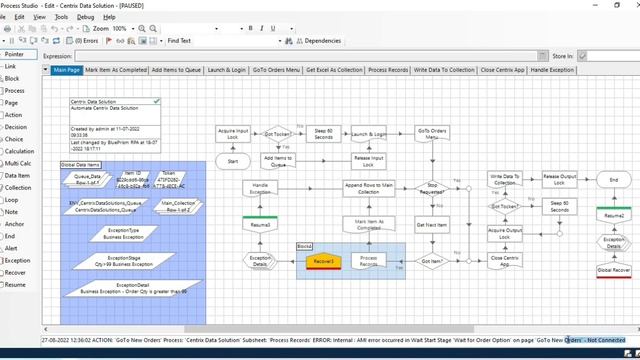Expand the Undo history dropdown arrow
640x360 pixels.
[x=62, y=29]
